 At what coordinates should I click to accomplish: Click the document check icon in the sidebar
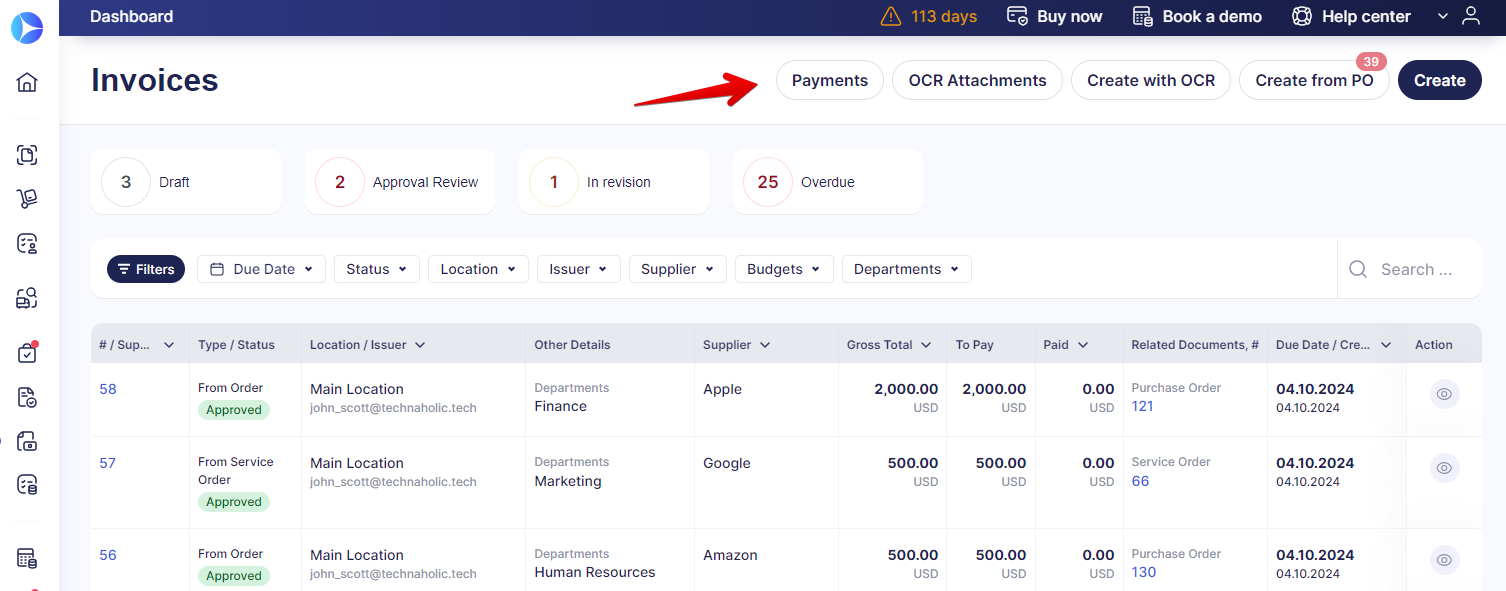27,397
